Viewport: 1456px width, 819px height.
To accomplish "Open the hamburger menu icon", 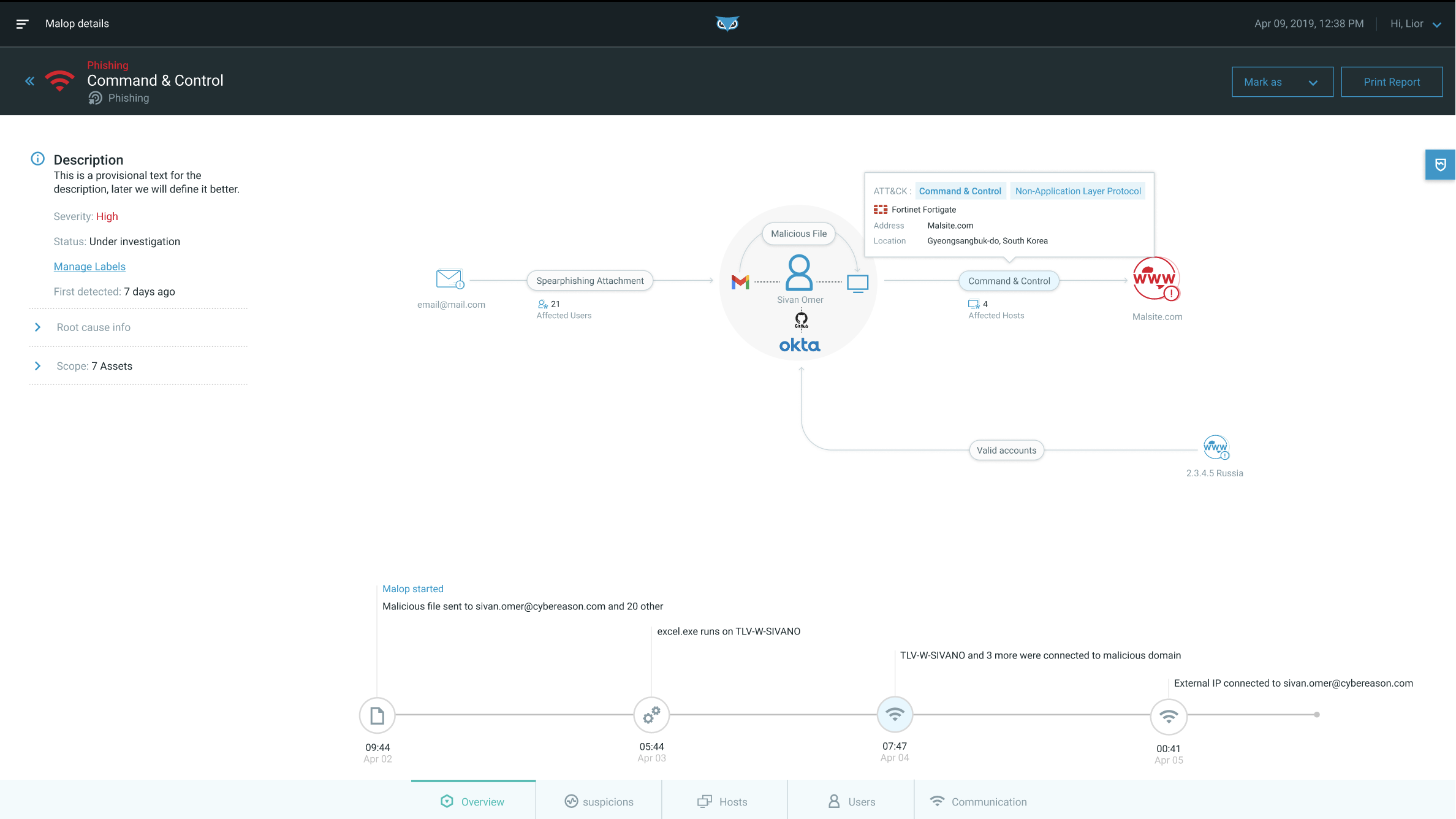I will (x=22, y=24).
